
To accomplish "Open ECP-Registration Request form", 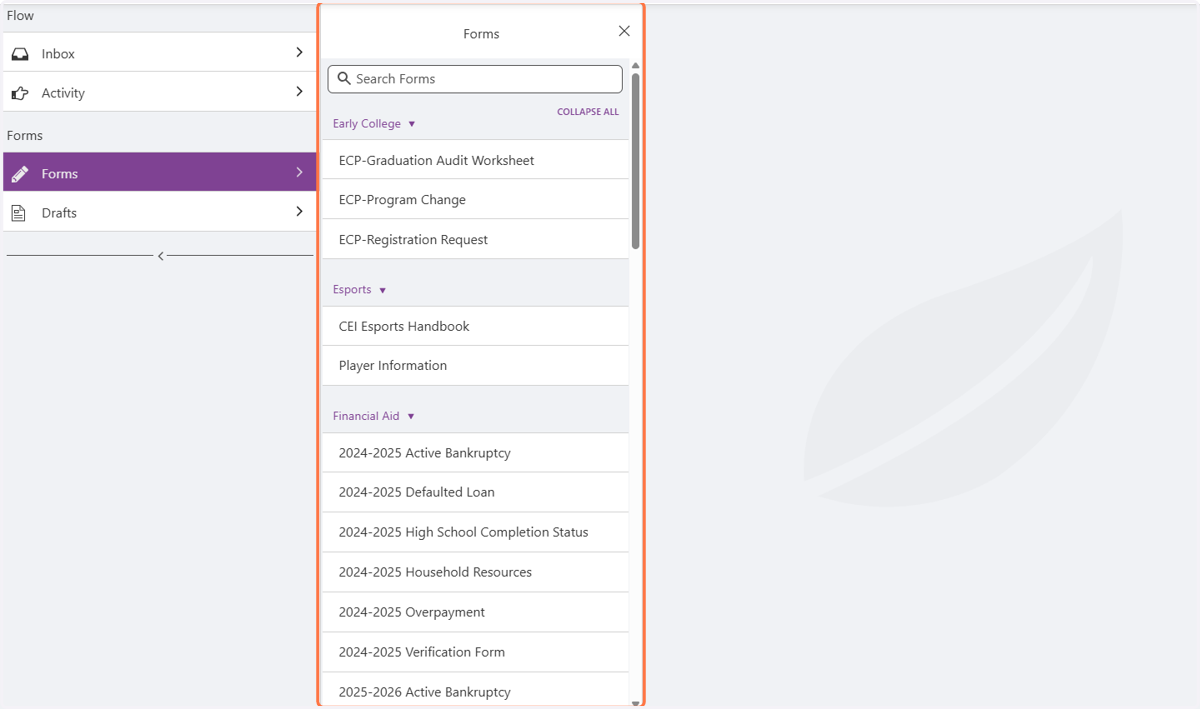I will click(476, 240).
